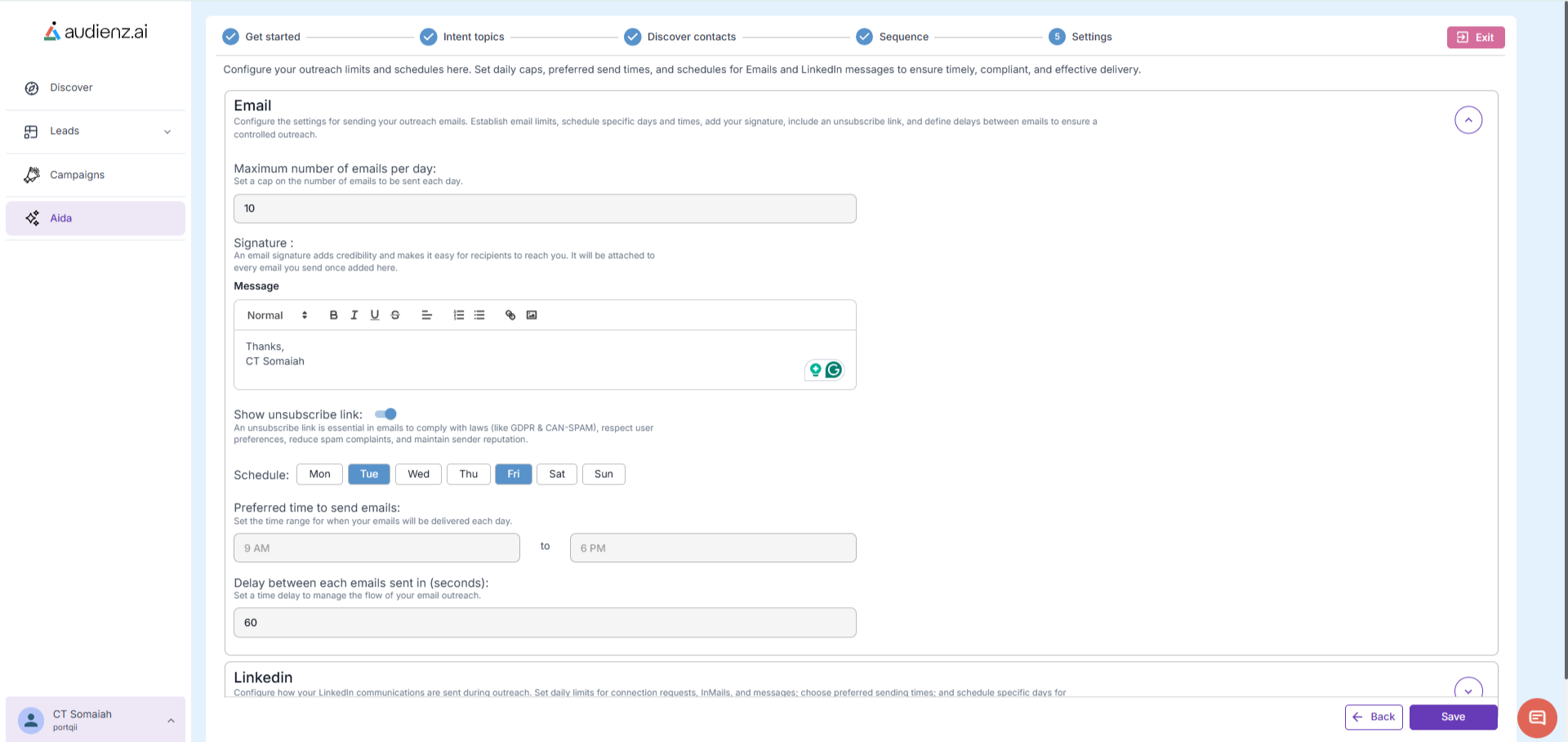Toggle italic formatting in signature editor
Screen dimensions: 1568x742
(x=354, y=315)
